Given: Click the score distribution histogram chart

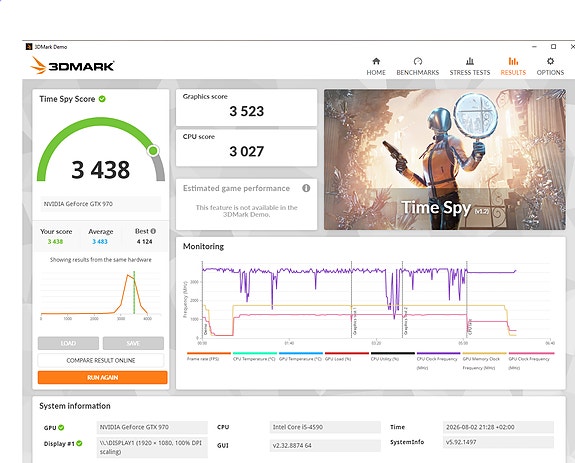Looking at the screenshot, I should 101,295.
